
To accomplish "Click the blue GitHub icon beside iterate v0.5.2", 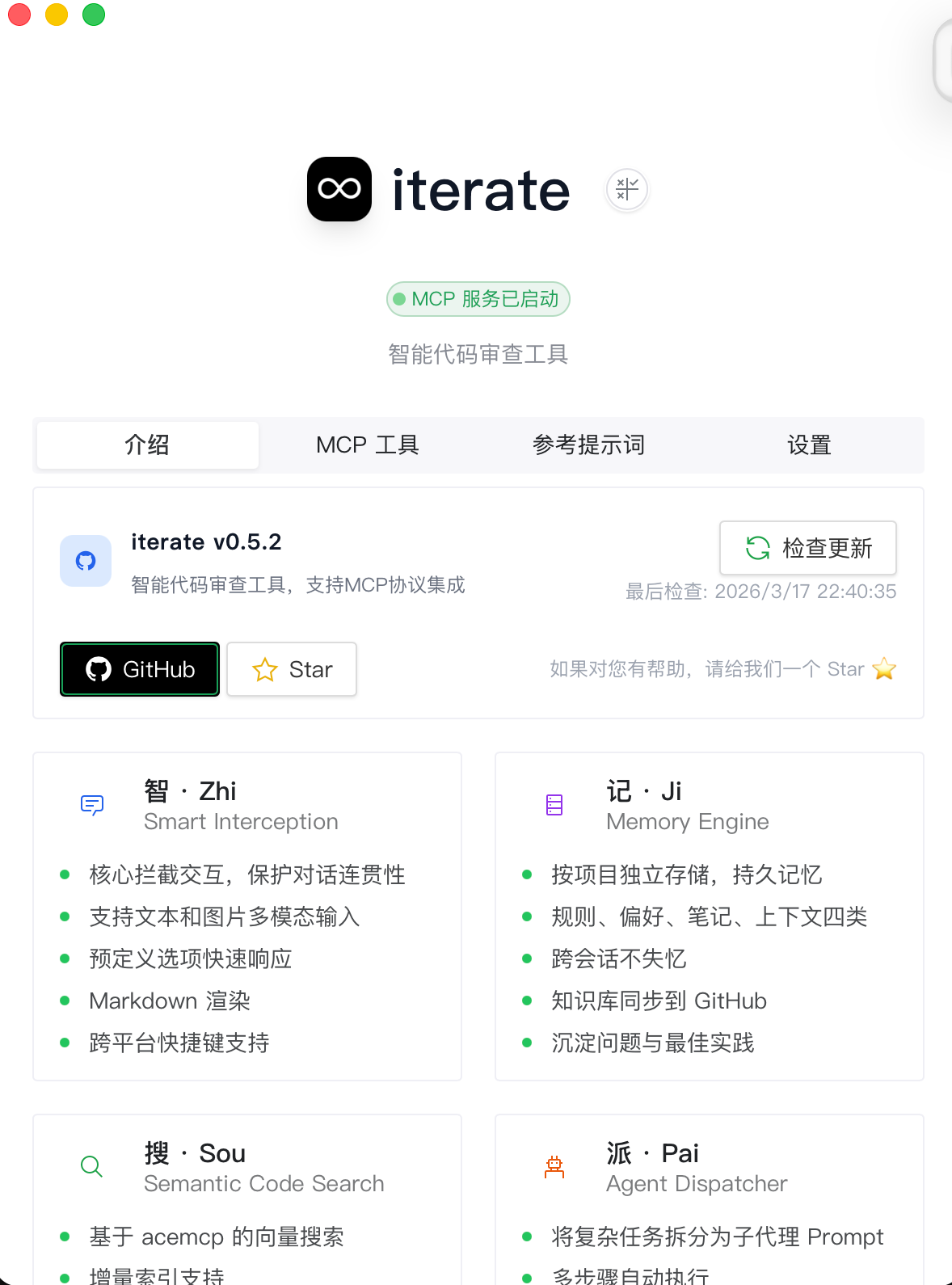I will (x=86, y=561).
